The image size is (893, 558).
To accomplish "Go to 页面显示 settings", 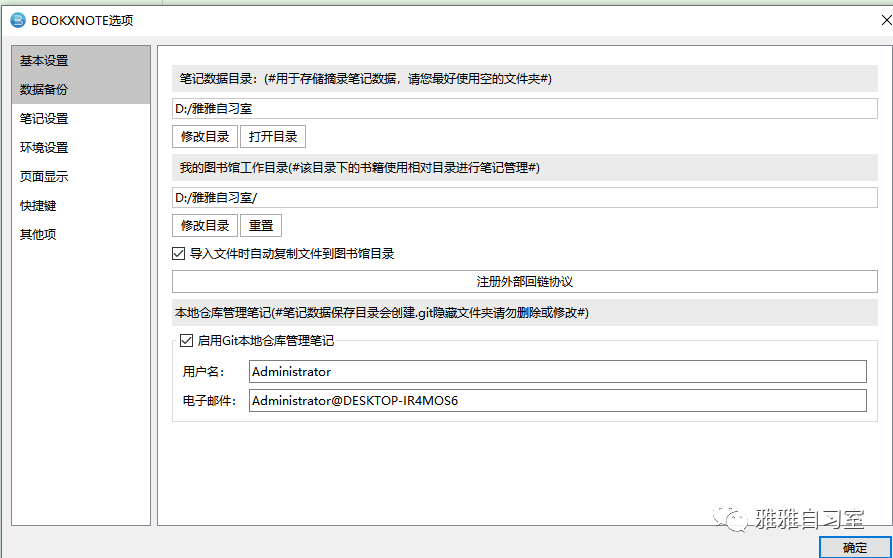I will [x=81, y=177].
